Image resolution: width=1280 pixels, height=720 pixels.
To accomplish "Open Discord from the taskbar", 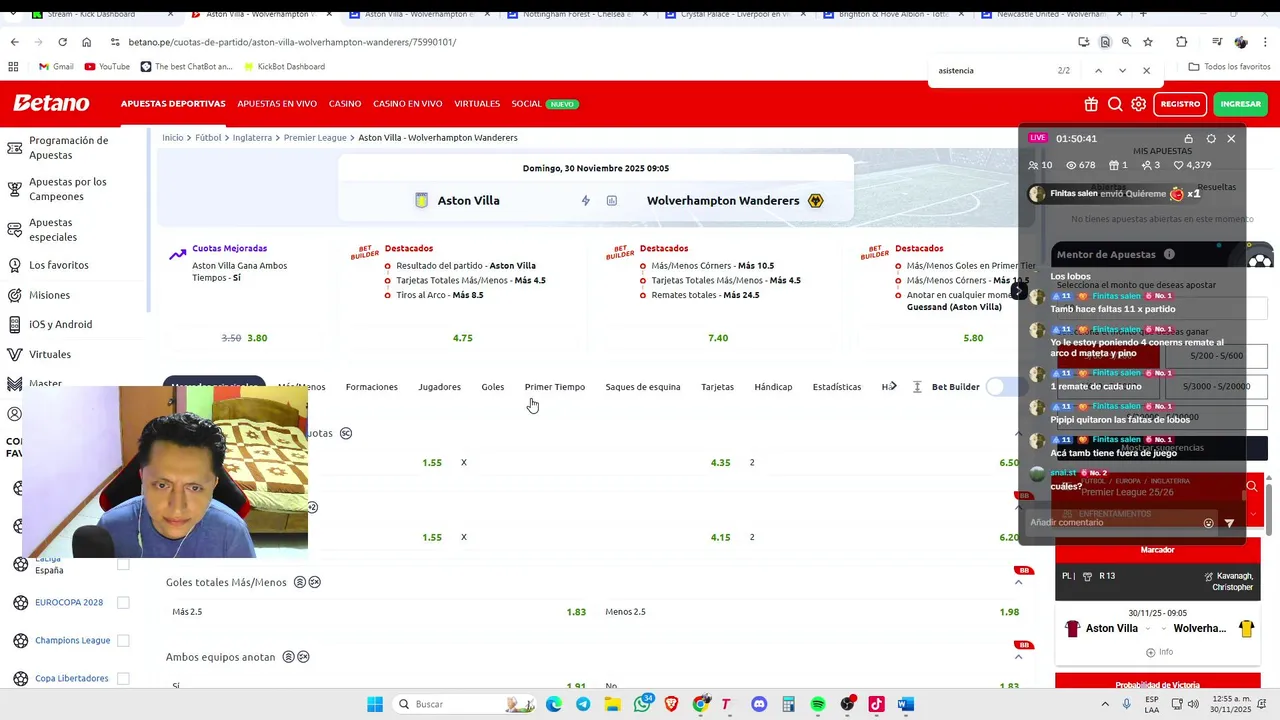I will click(759, 704).
